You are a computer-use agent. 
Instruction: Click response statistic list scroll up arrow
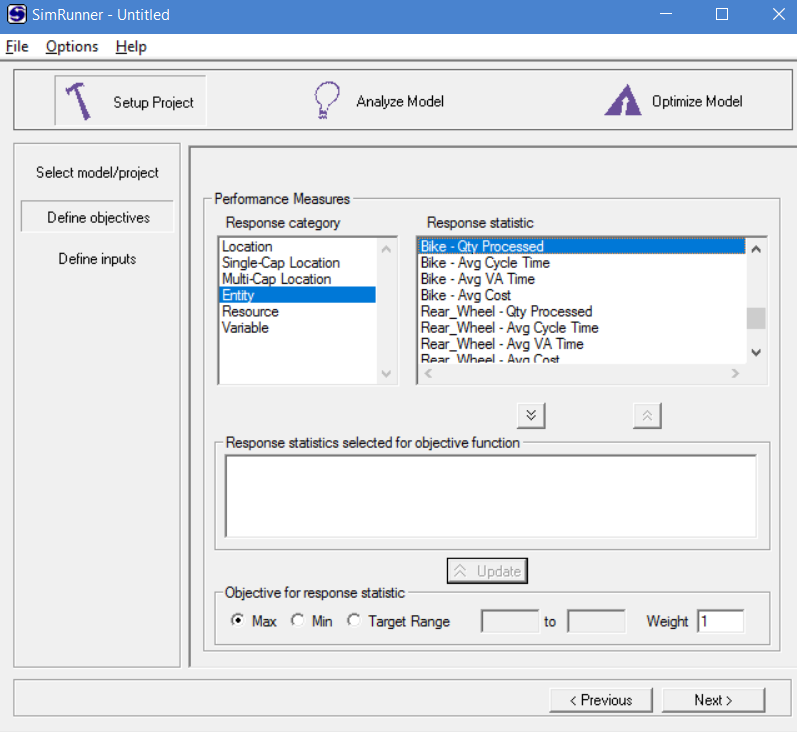pos(756,249)
